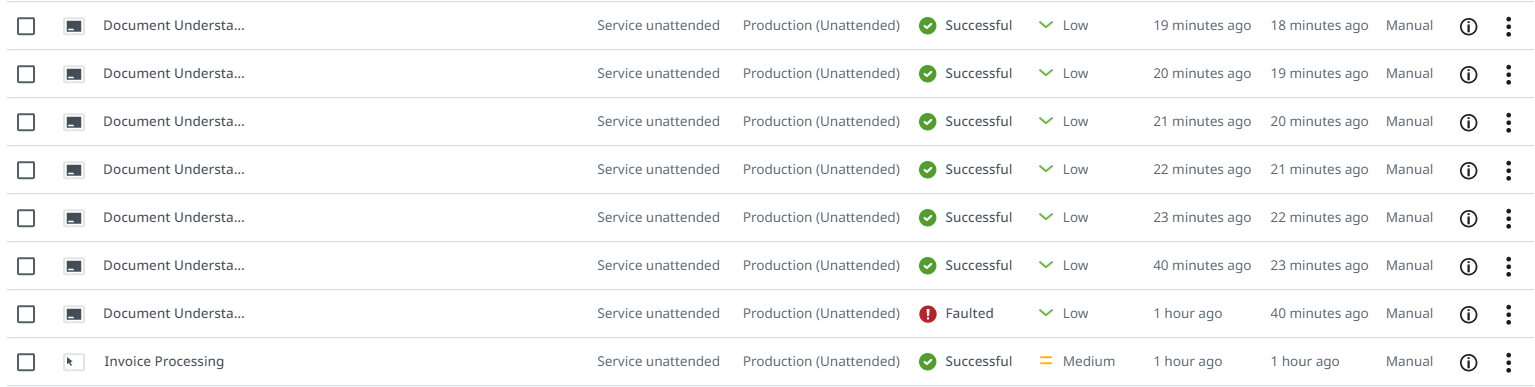Click info icon of job started 40 minutes ago

(1469, 266)
